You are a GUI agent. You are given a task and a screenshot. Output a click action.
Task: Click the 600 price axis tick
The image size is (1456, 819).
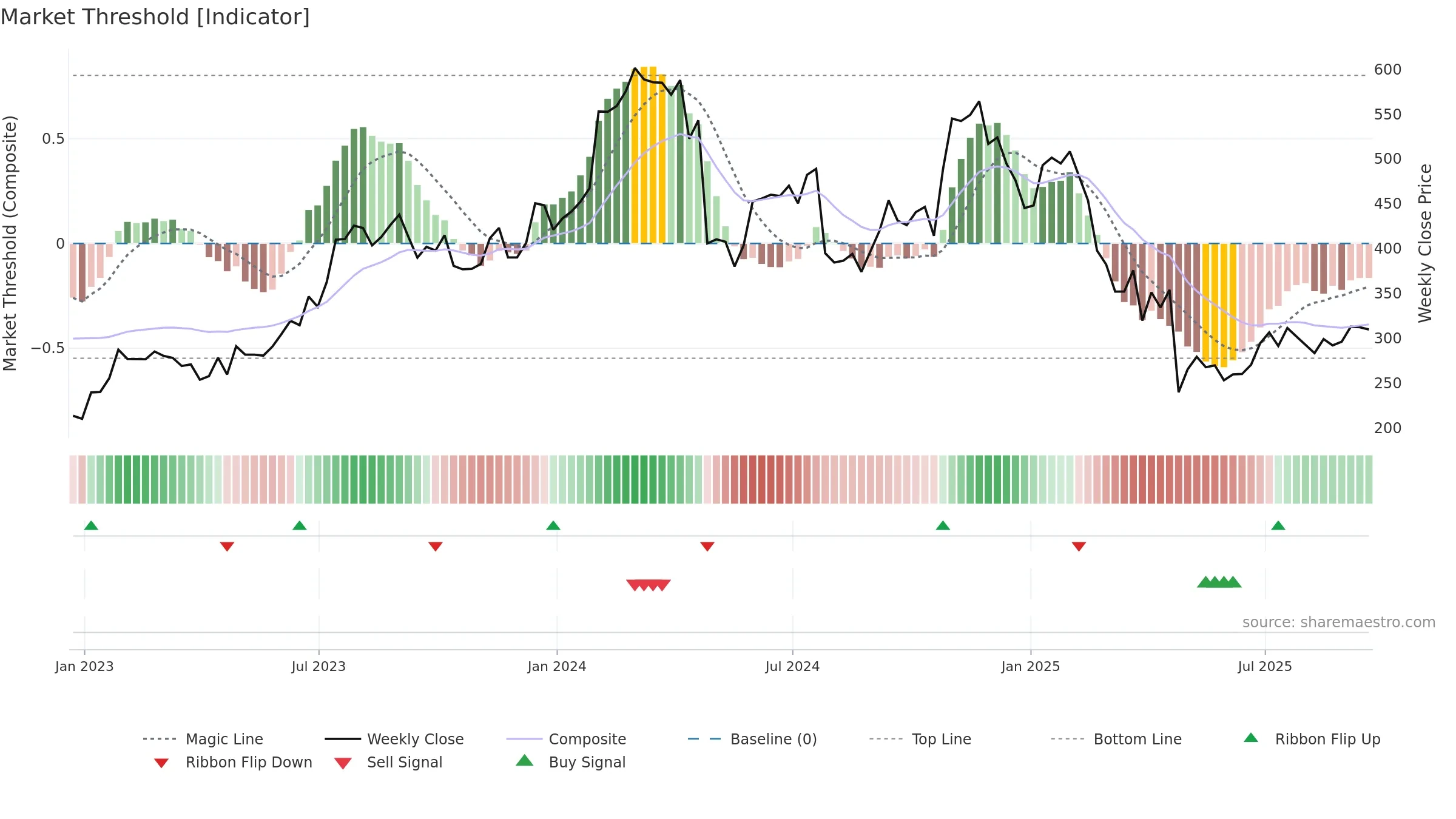coord(1388,70)
